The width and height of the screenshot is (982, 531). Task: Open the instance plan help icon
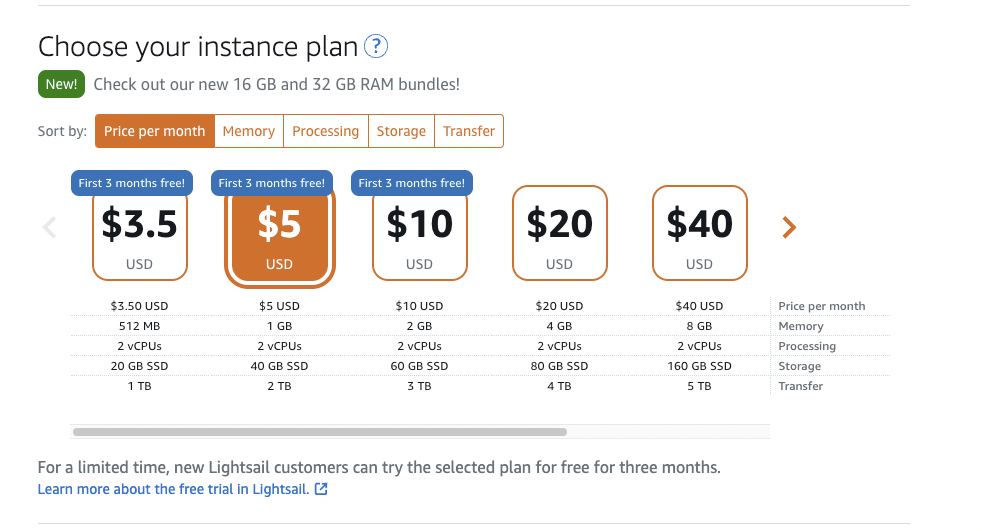376,46
